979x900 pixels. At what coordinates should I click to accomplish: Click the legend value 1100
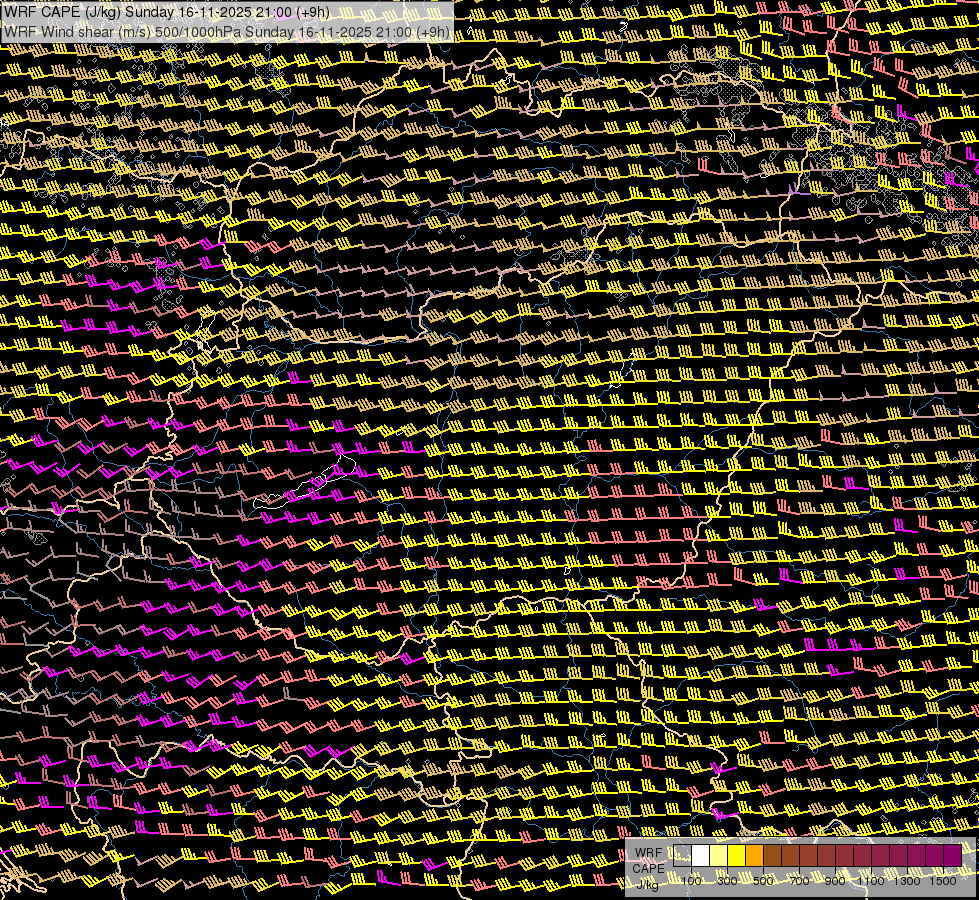[x=870, y=881]
